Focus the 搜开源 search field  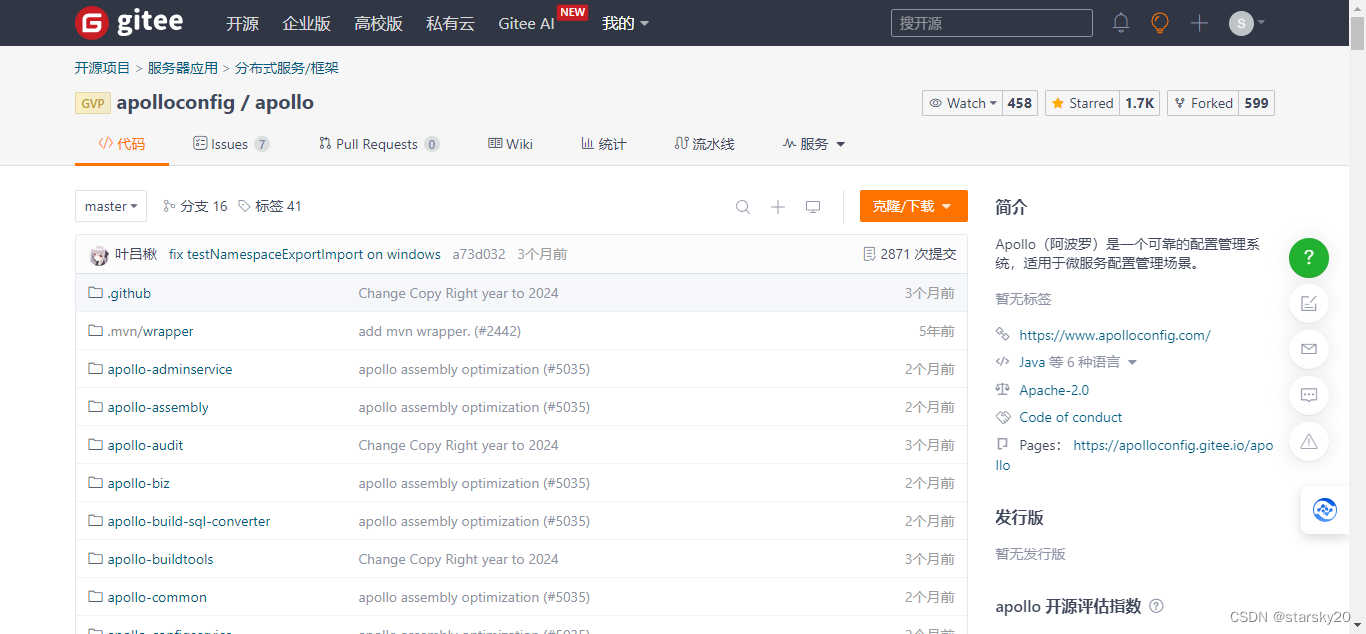[992, 23]
